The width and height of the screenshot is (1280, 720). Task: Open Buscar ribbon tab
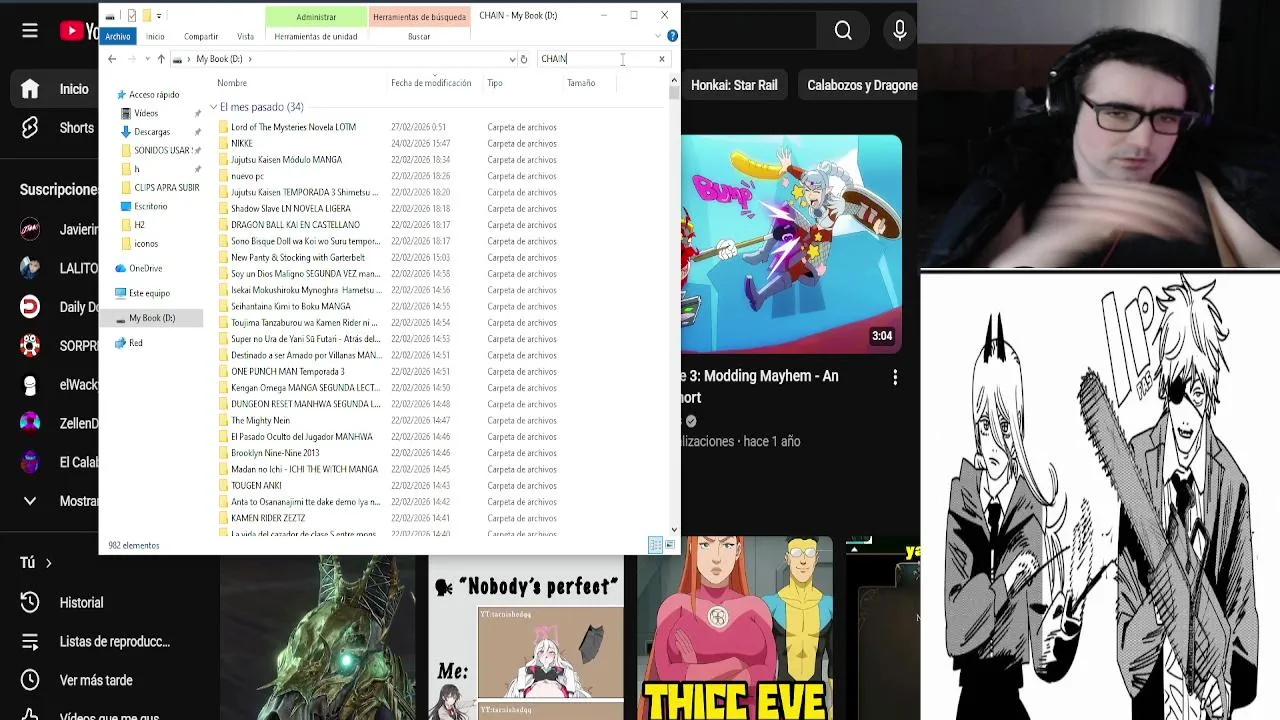click(x=419, y=36)
